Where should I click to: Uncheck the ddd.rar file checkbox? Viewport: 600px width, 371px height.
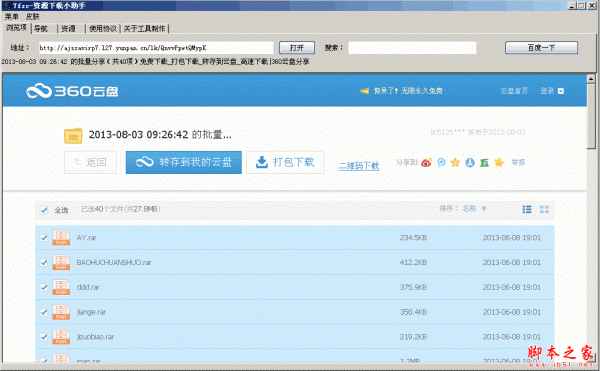(x=44, y=287)
